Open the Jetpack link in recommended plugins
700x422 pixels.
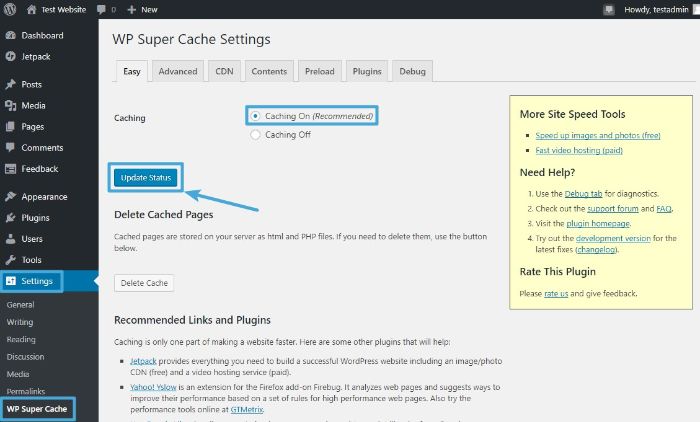tap(143, 361)
